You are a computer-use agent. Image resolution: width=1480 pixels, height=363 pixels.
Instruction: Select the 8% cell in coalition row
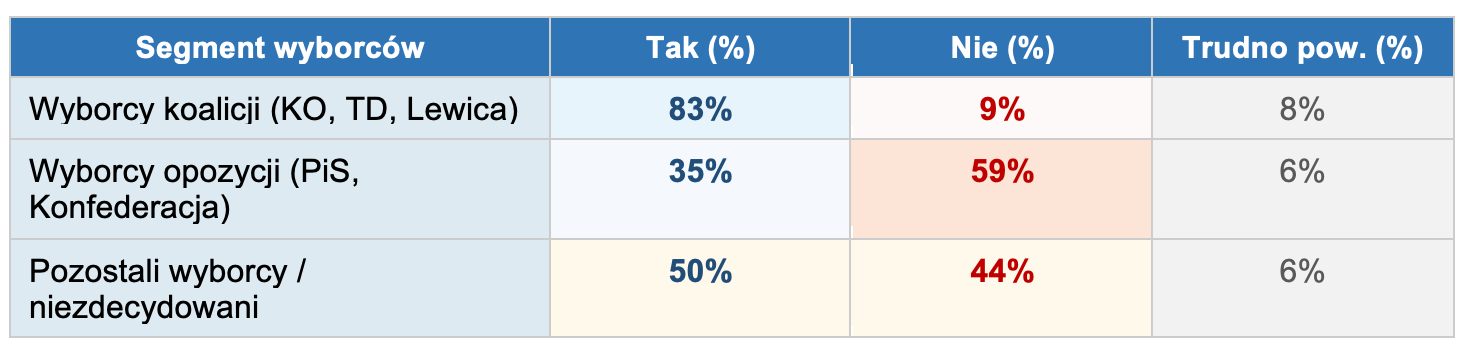pyautogui.click(x=1303, y=109)
